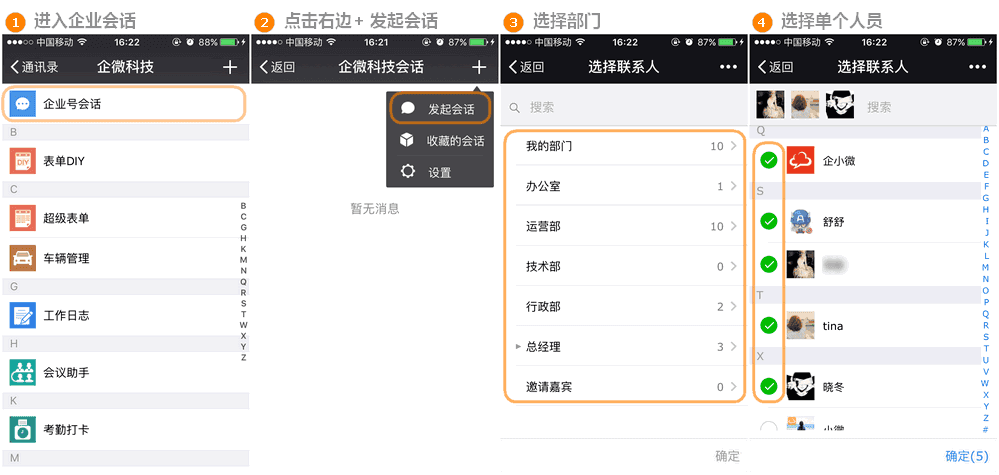Expand 行政部 department chevron

733,307
